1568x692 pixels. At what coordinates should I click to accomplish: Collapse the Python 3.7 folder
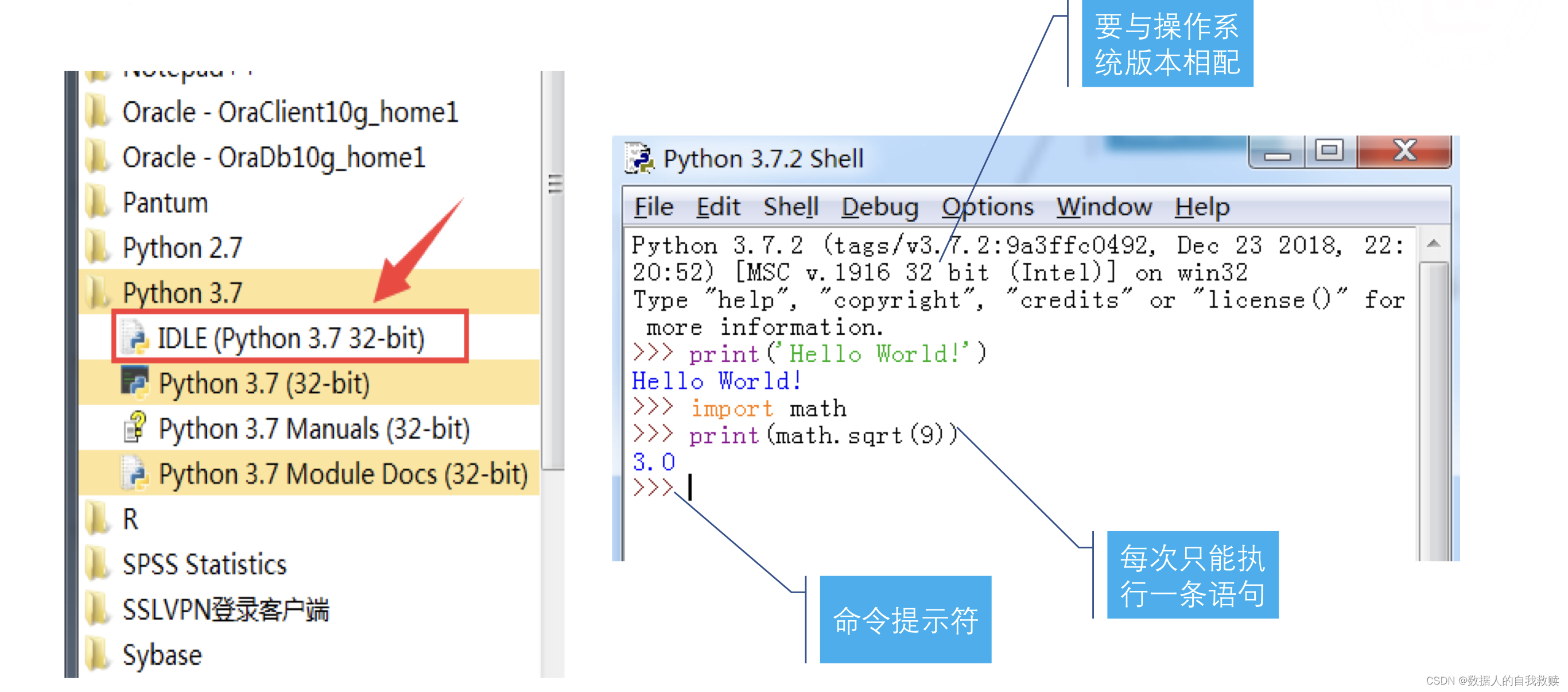click(x=182, y=293)
